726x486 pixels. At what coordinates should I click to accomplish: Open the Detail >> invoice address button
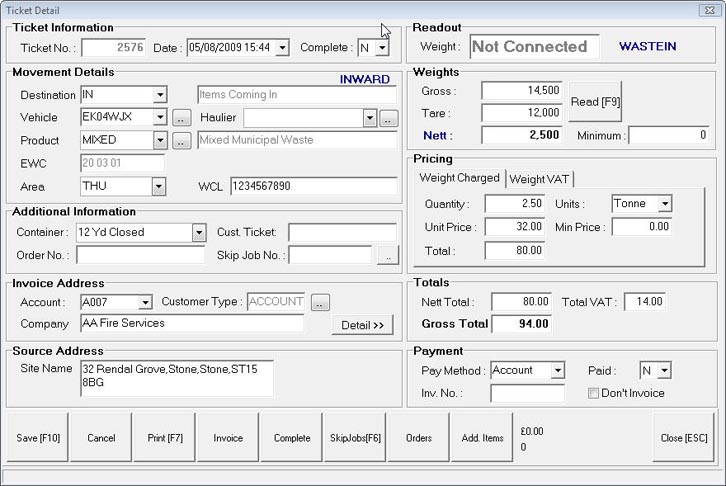[362, 325]
